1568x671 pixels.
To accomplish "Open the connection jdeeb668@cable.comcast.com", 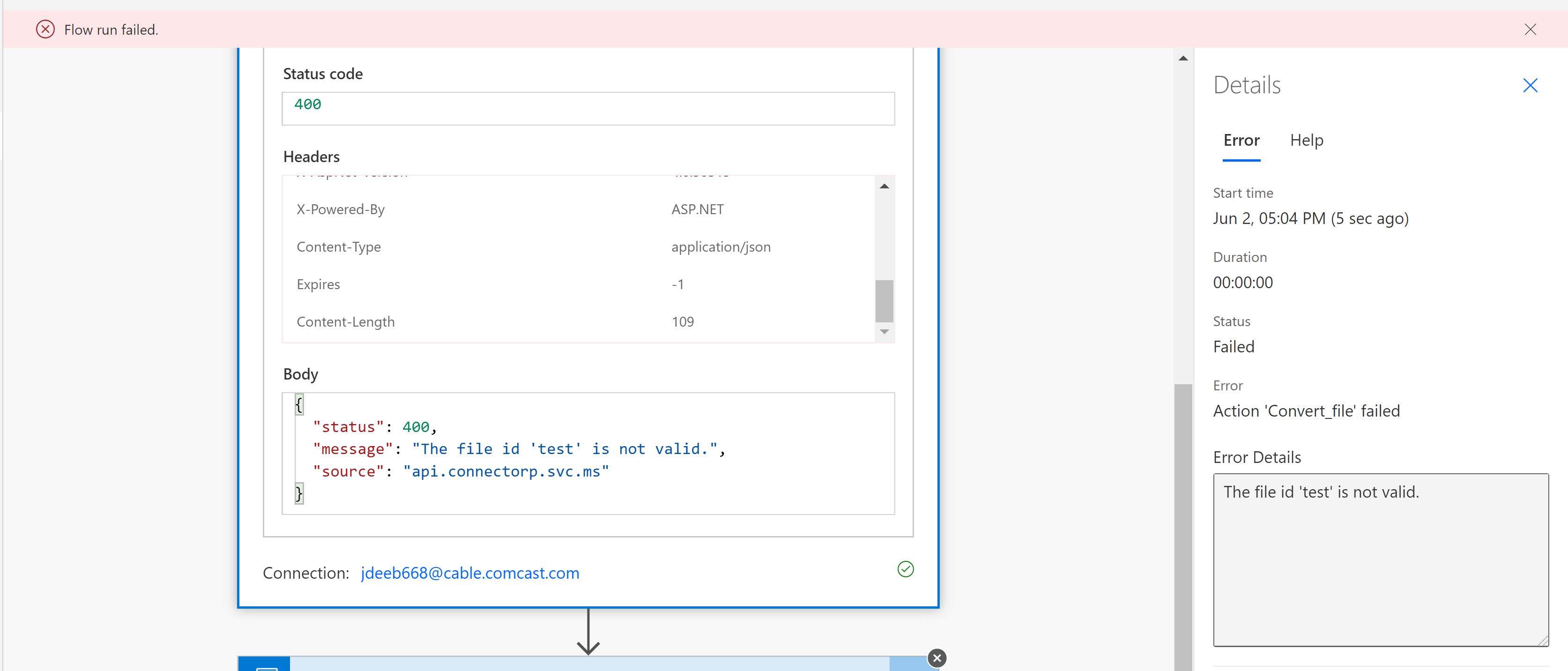I will (469, 572).
